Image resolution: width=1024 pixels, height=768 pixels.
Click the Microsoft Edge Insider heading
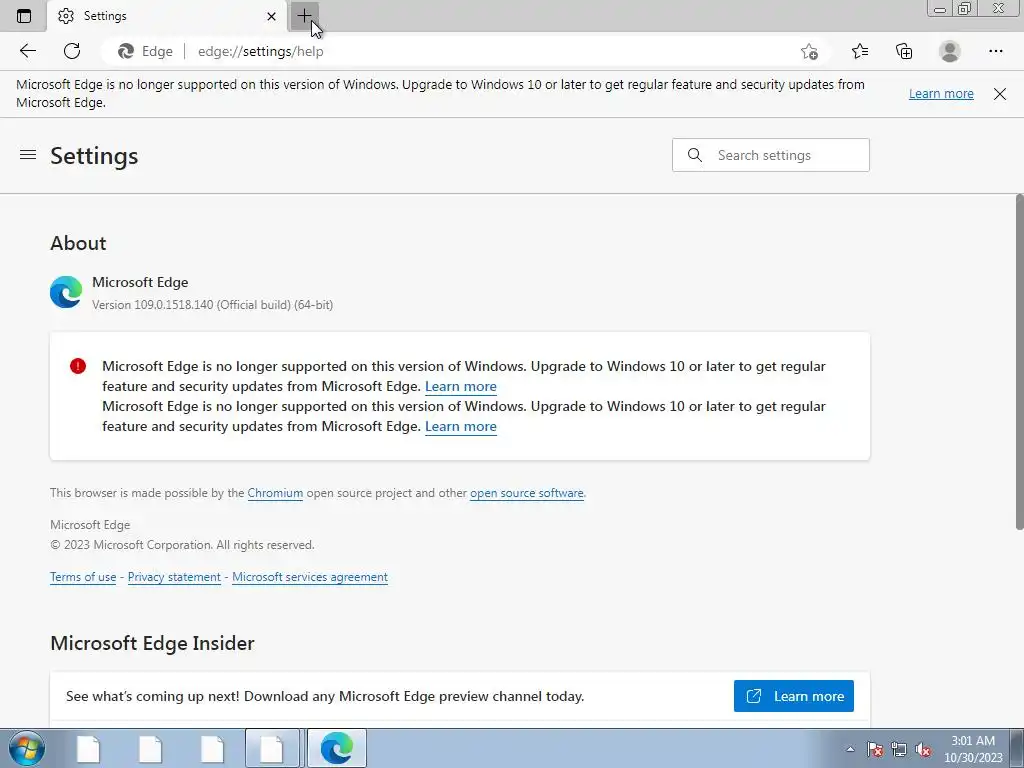[152, 643]
